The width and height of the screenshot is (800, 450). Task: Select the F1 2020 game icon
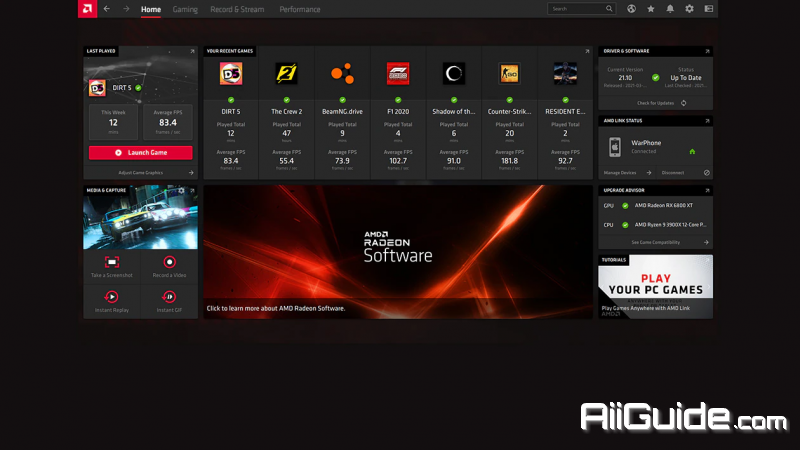[398, 73]
